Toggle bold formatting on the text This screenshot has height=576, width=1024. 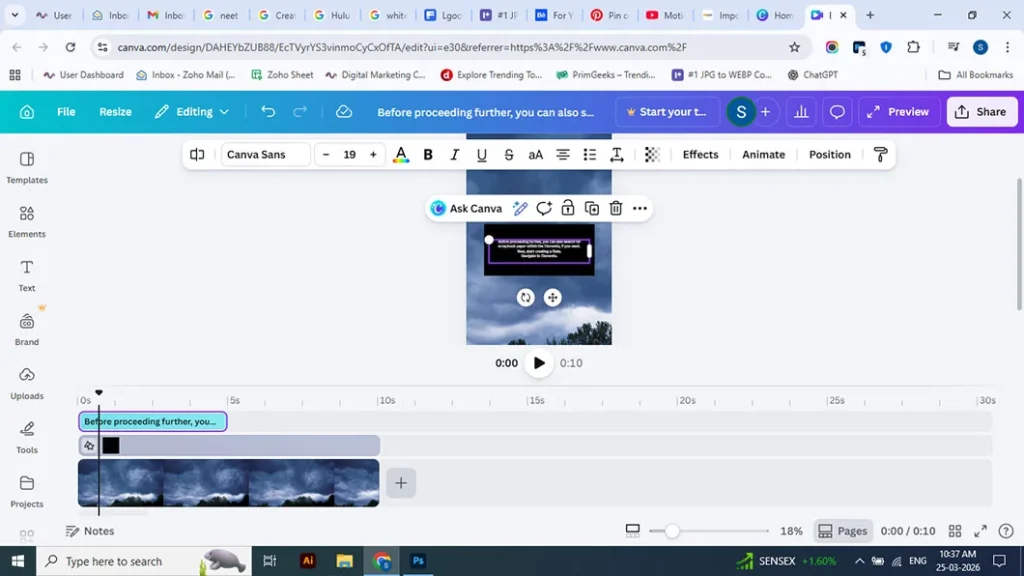tap(428, 154)
